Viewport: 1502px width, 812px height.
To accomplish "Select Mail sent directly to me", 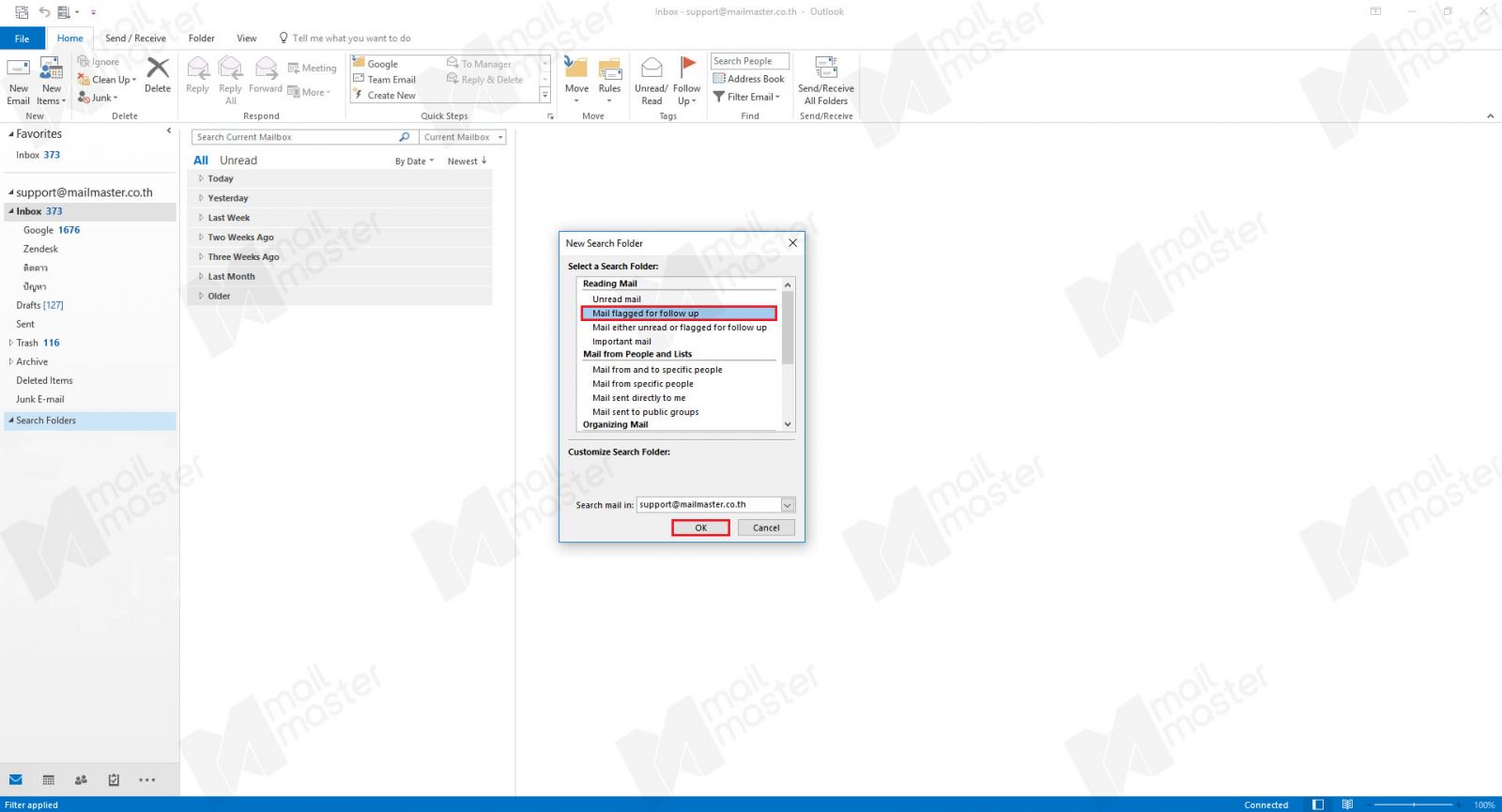I will tap(638, 398).
